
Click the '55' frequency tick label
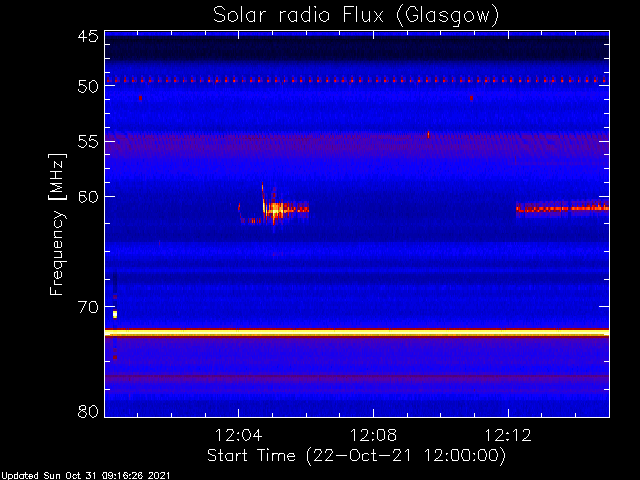pyautogui.click(x=88, y=142)
